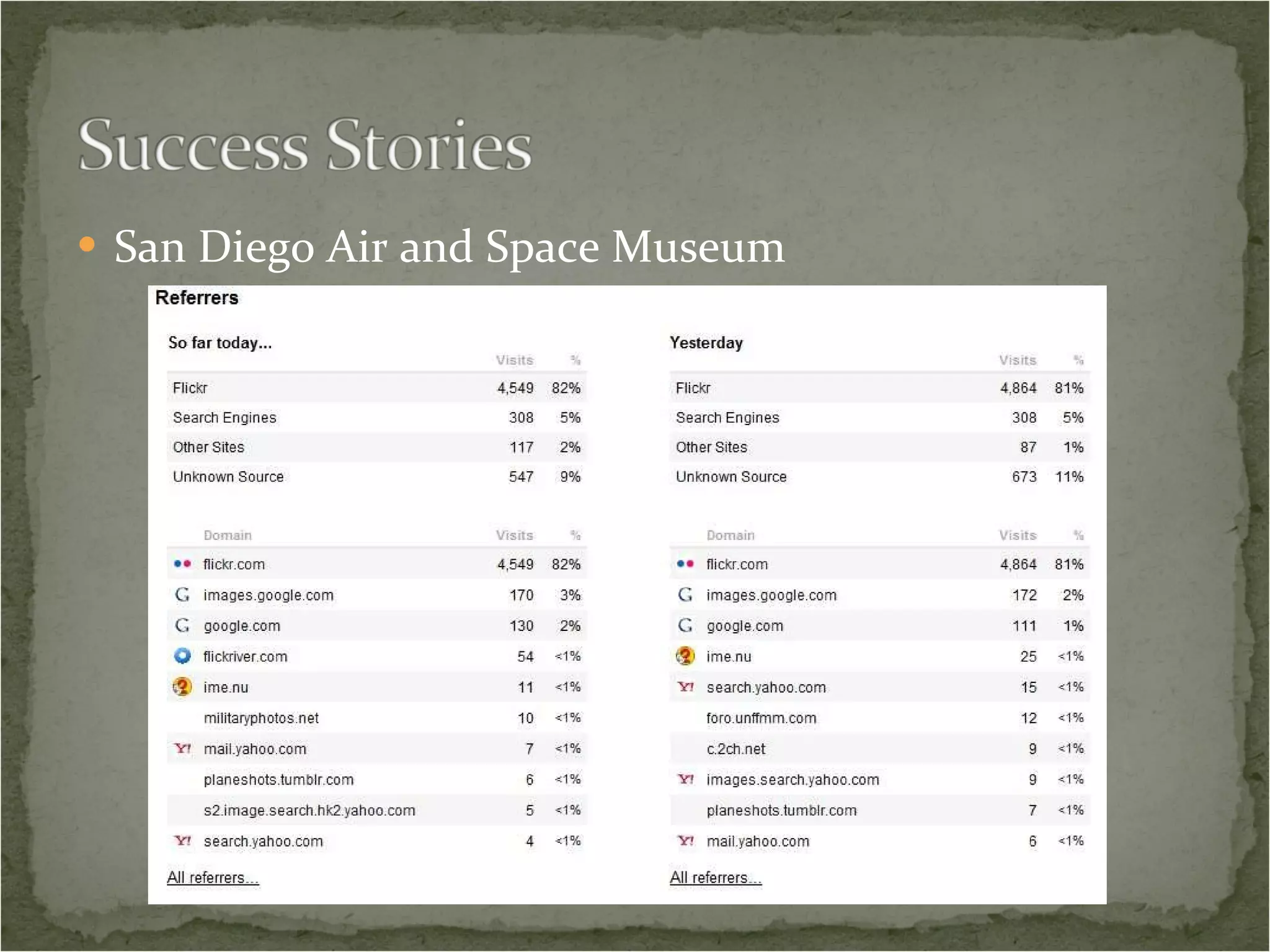Click Yahoo icon beside yesterday's mail.yahoo.com
1270x952 pixels.
coord(685,840)
